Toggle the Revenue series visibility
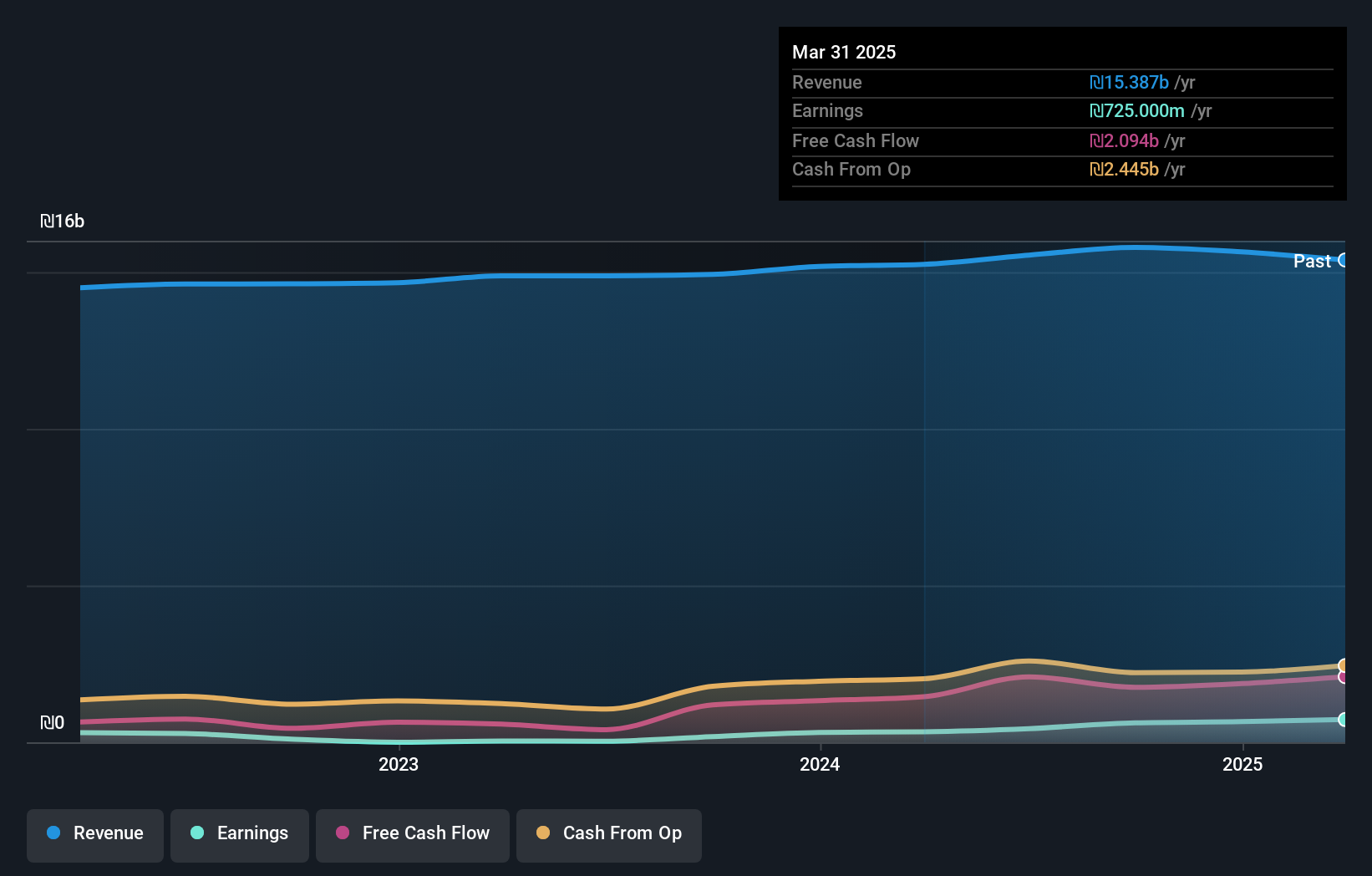 coord(94,833)
